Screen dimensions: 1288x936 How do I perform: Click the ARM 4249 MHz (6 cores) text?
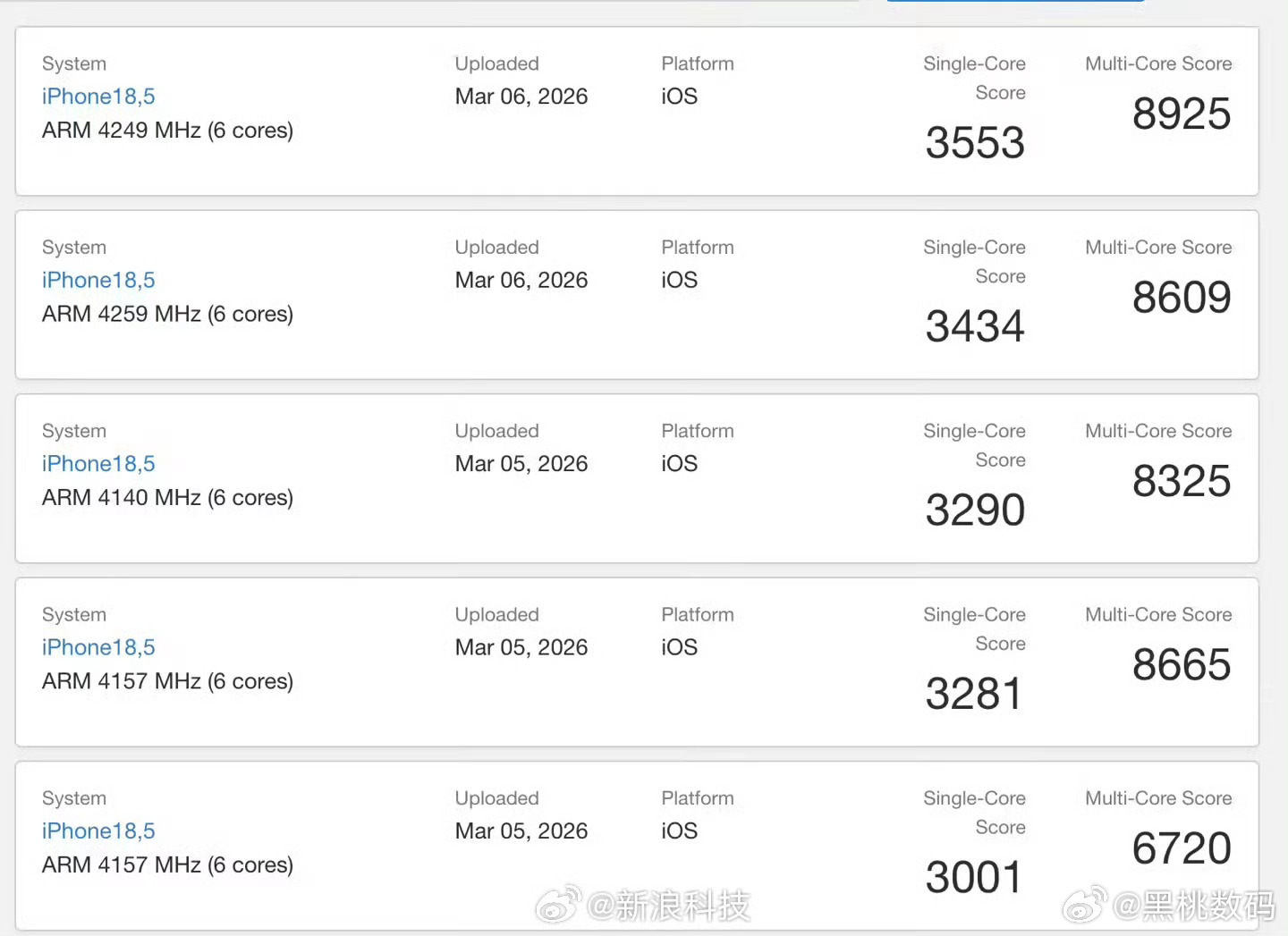coord(167,131)
